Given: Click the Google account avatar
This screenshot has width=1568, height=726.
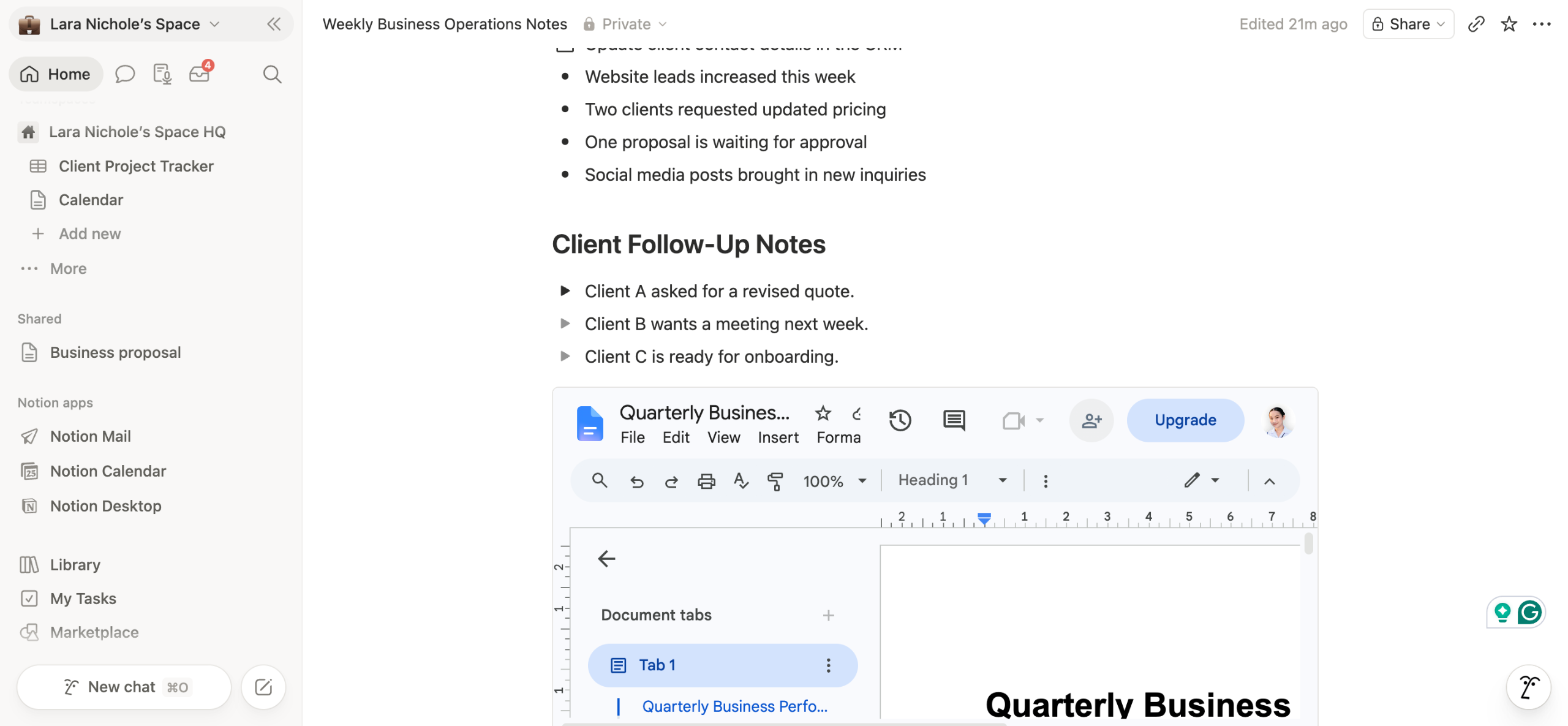Looking at the screenshot, I should click(x=1277, y=421).
